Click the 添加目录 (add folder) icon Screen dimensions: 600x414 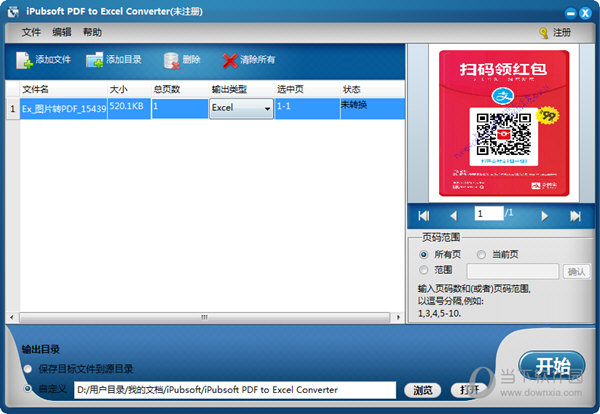click(x=95, y=60)
